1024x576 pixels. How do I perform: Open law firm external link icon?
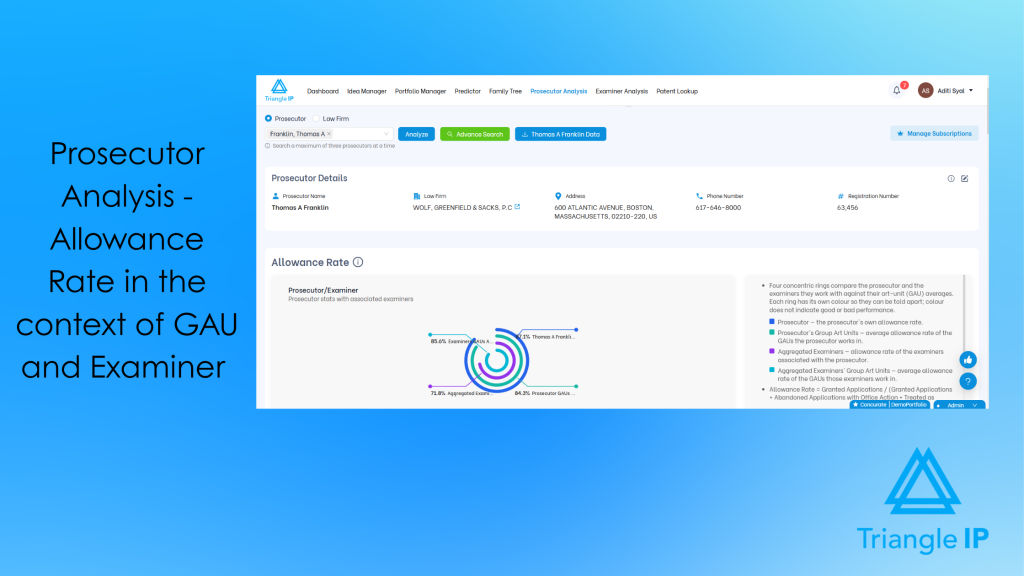(517, 207)
